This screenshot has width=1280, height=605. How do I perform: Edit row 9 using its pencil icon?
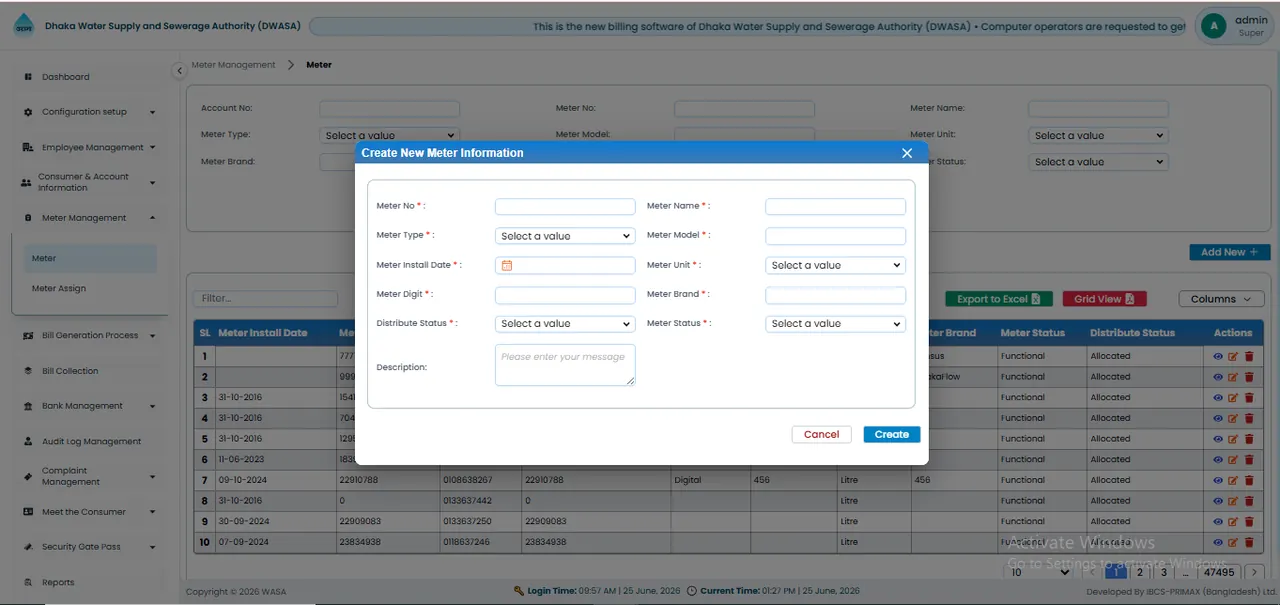click(1233, 521)
